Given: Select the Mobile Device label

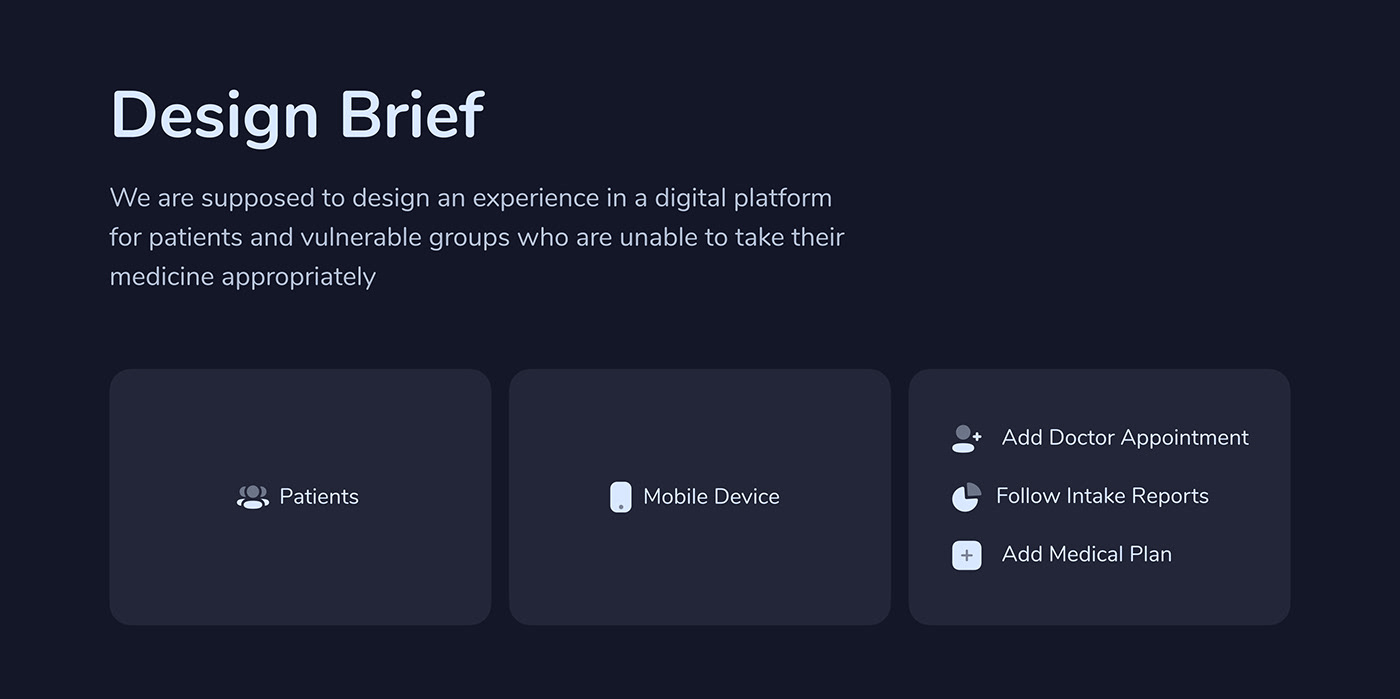Looking at the screenshot, I should (x=711, y=497).
